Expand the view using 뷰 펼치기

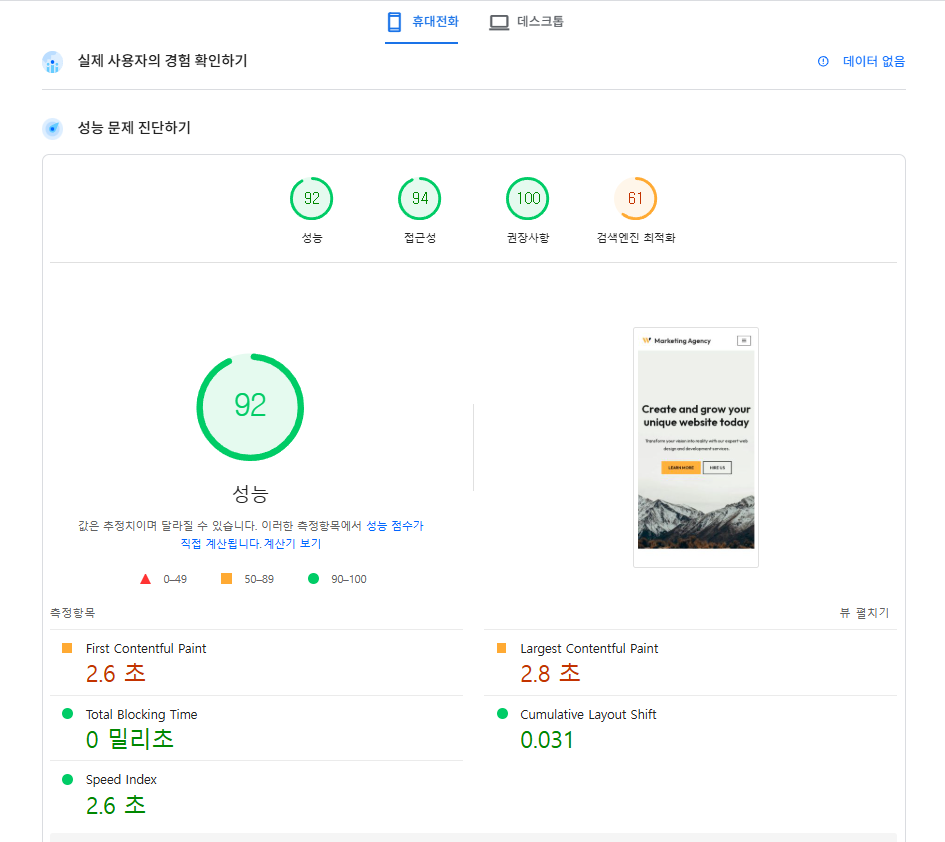862,613
